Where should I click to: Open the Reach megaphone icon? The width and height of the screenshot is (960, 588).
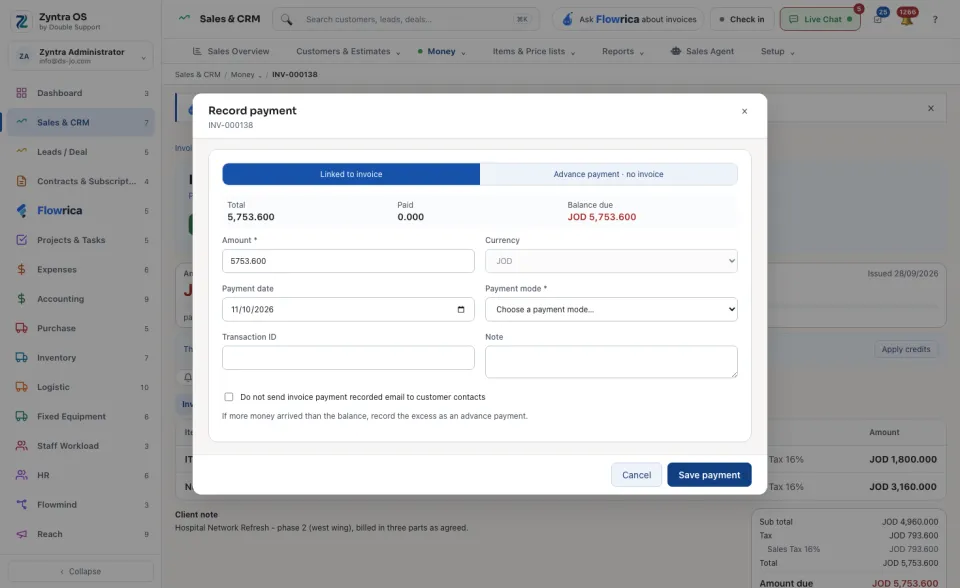click(21, 534)
